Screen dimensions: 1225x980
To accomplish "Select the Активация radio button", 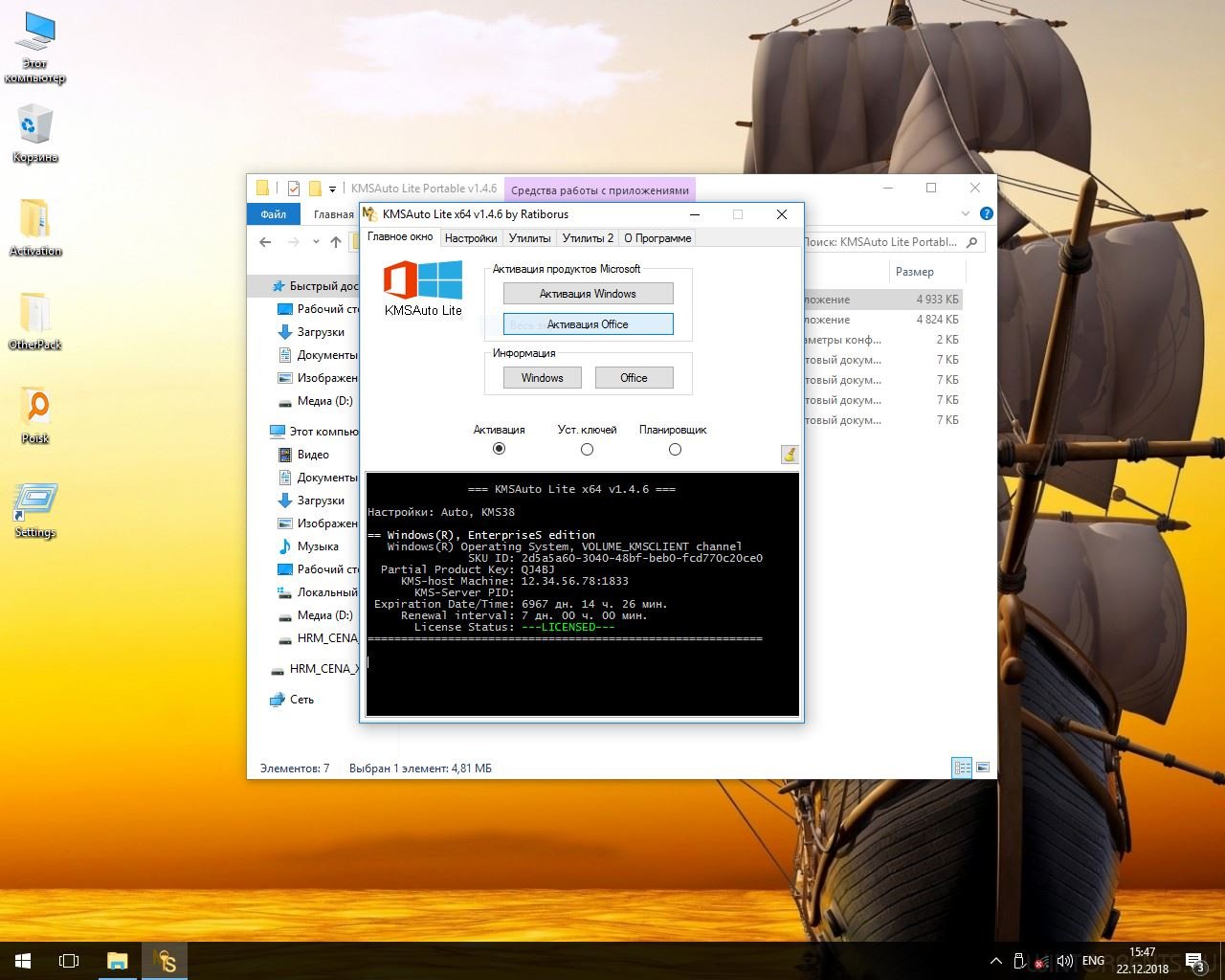I will click(499, 449).
